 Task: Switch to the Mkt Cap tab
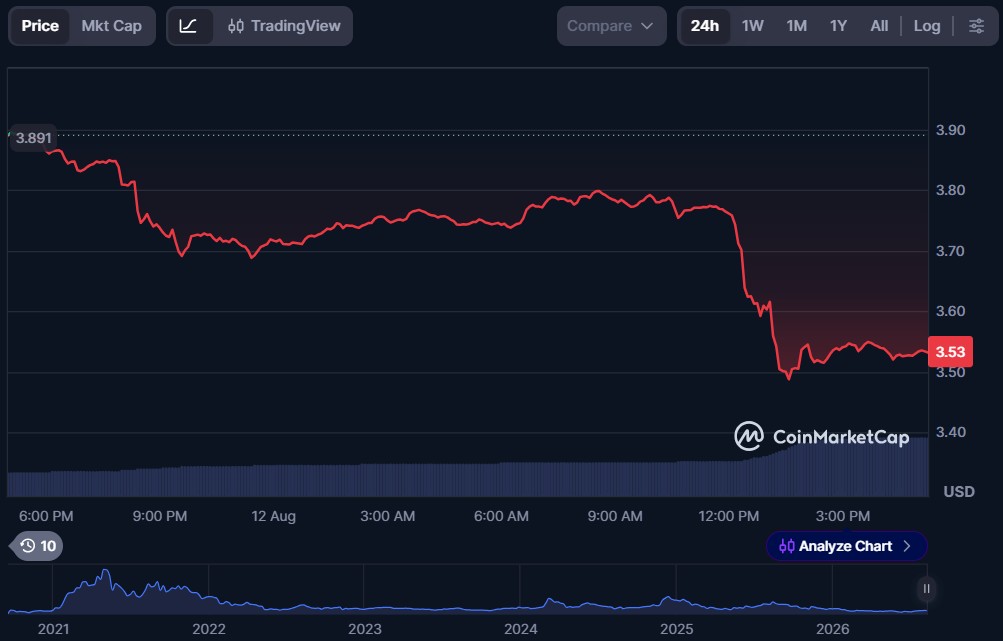click(x=111, y=26)
